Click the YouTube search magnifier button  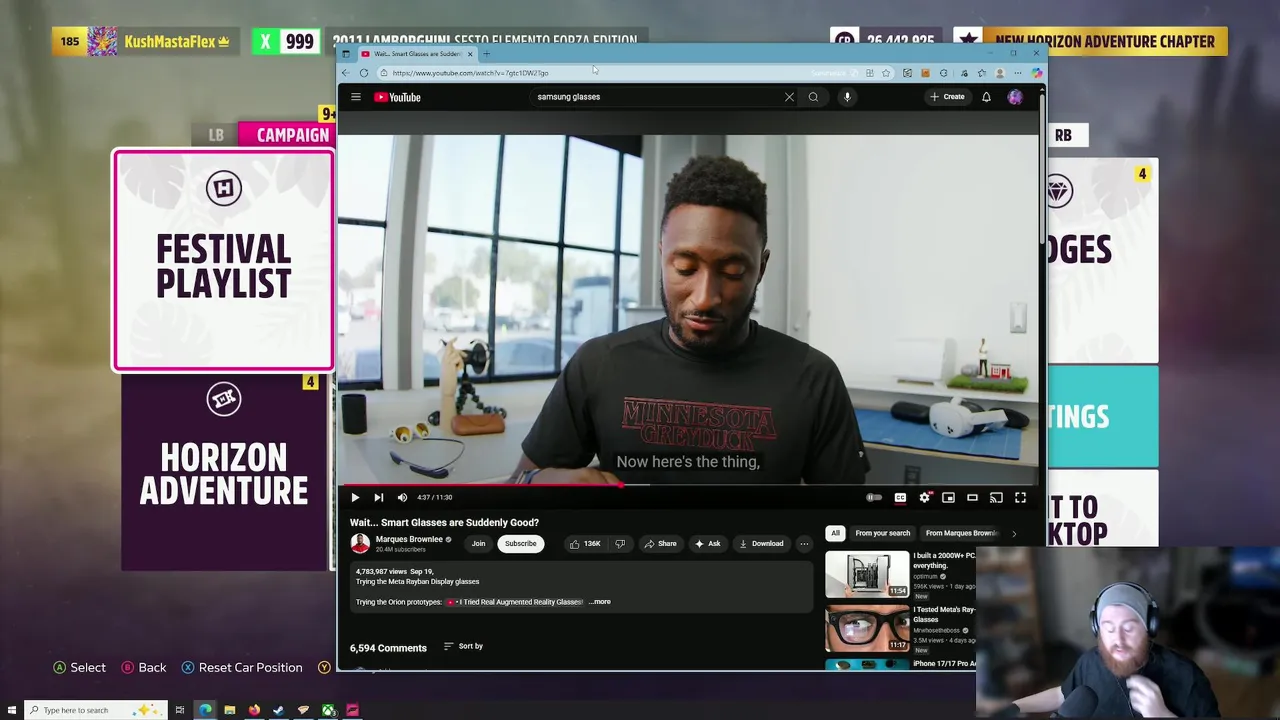click(813, 97)
